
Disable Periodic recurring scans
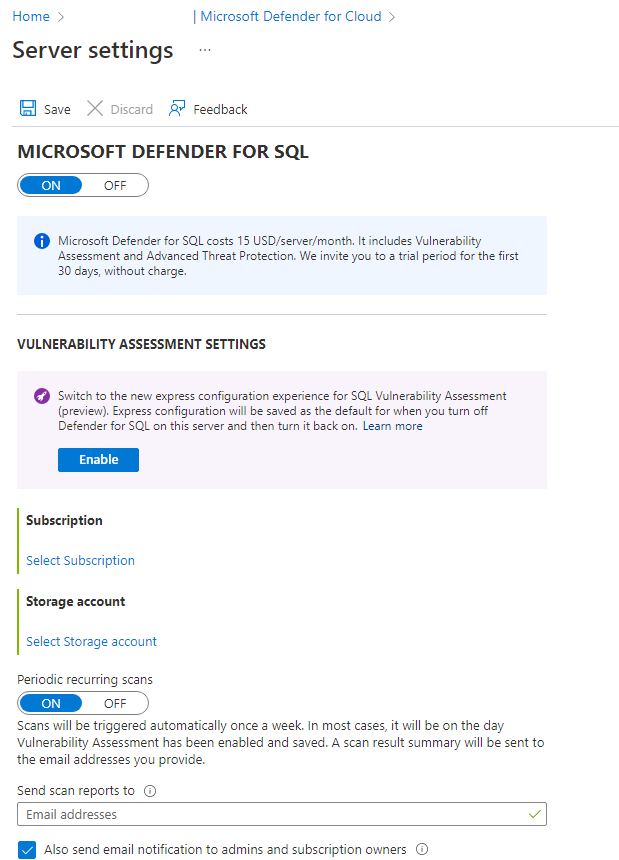(114, 703)
